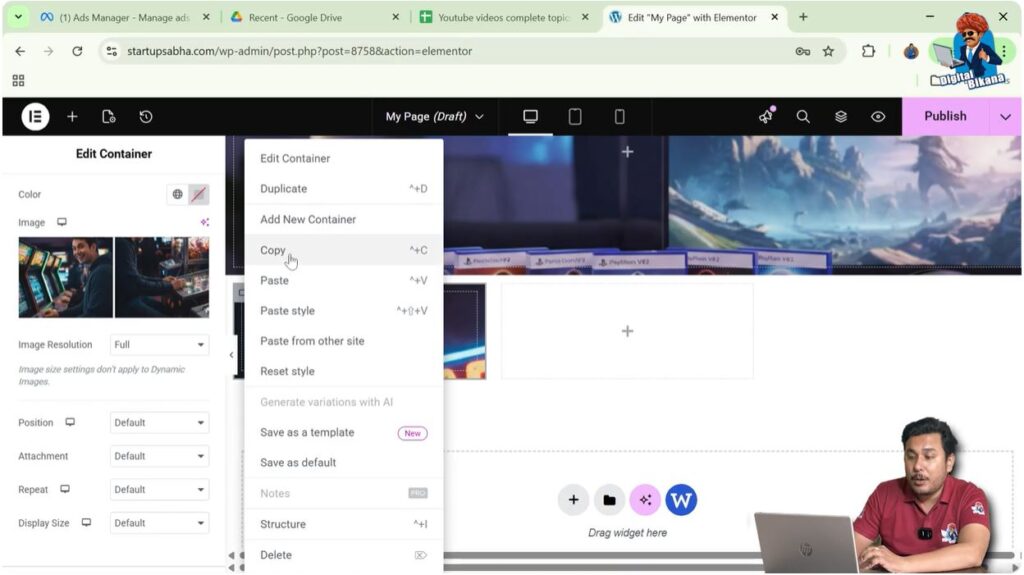The height and width of the screenshot is (575, 1024).
Task: Select Add New Container menu item
Action: [x=344, y=219]
